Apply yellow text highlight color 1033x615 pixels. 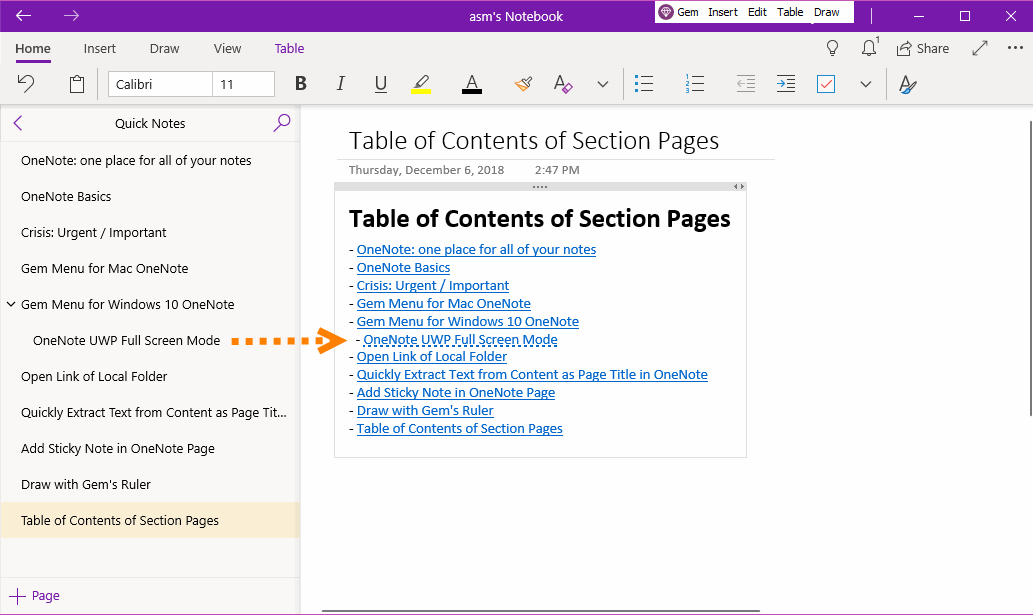pos(420,84)
